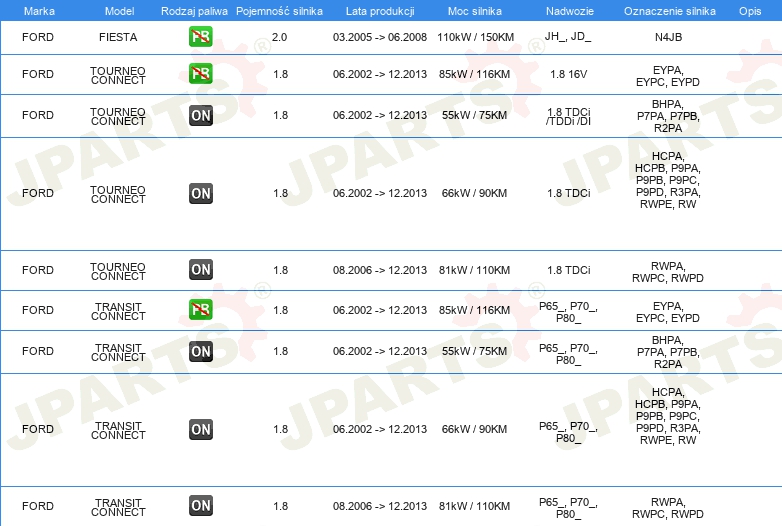Select the 110kW / 150KM power cell
782x526 pixels.
(475, 37)
